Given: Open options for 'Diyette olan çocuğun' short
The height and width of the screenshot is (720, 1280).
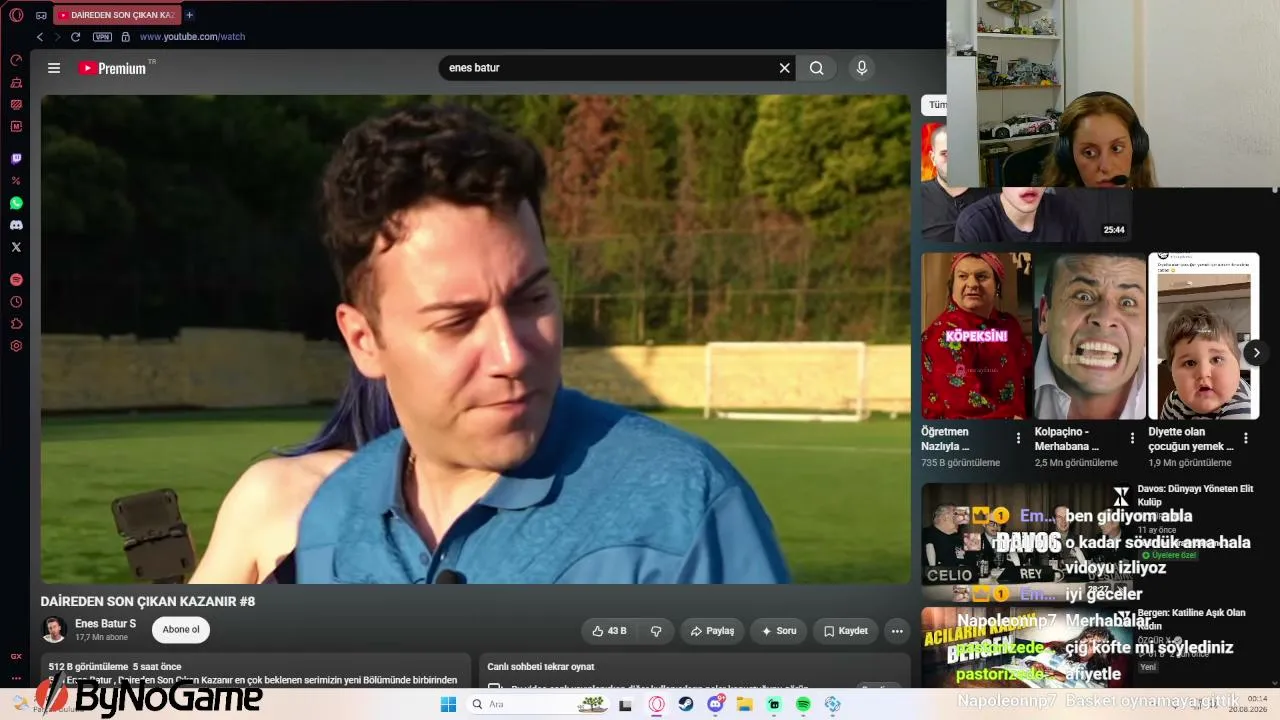Looking at the screenshot, I should 1246,438.
